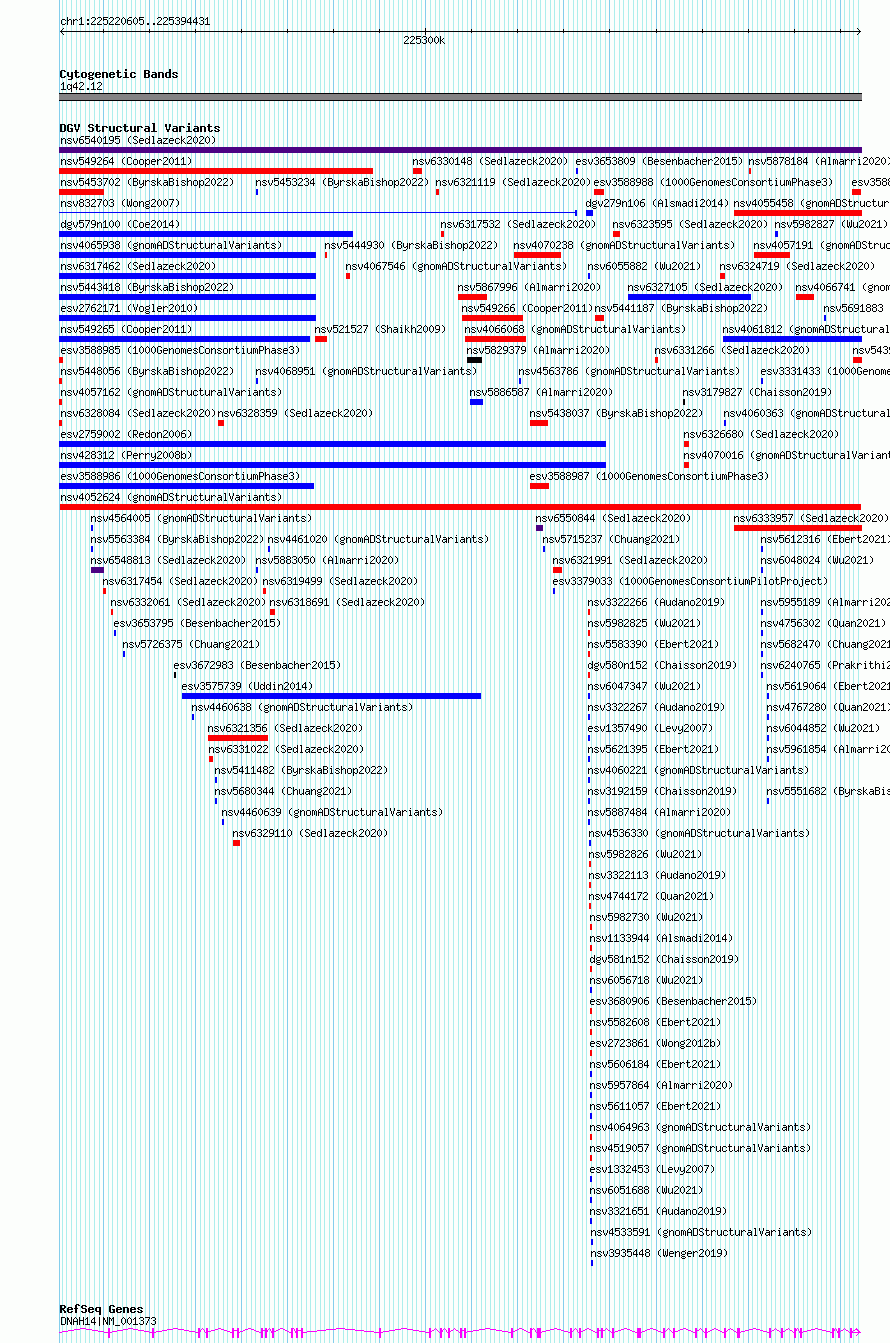
Task: Click the DGV Structural Variants track title
Action: 140,128
